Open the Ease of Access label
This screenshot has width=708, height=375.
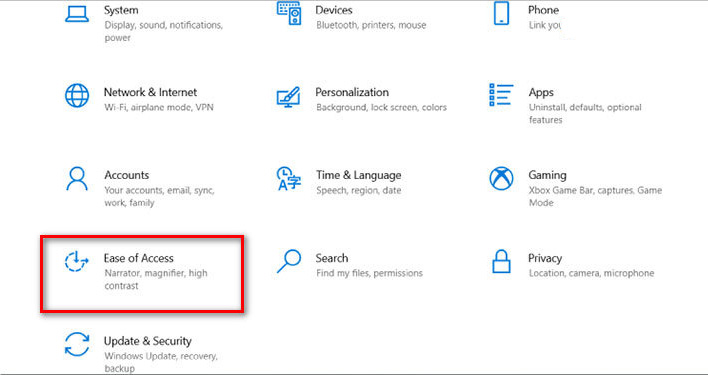click(x=139, y=258)
